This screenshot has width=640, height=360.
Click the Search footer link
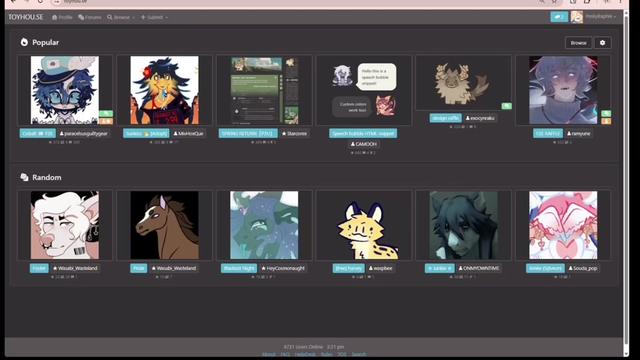point(359,354)
